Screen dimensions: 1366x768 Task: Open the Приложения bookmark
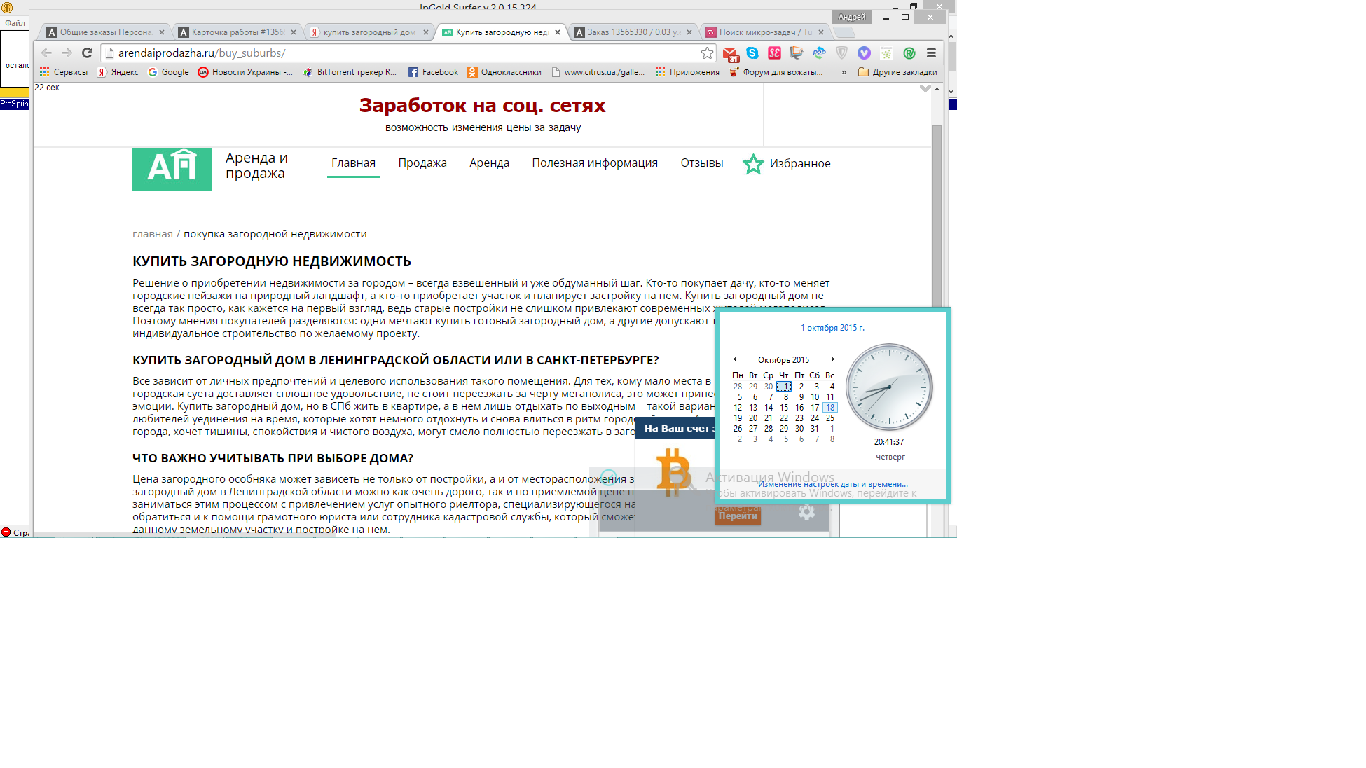pos(688,72)
